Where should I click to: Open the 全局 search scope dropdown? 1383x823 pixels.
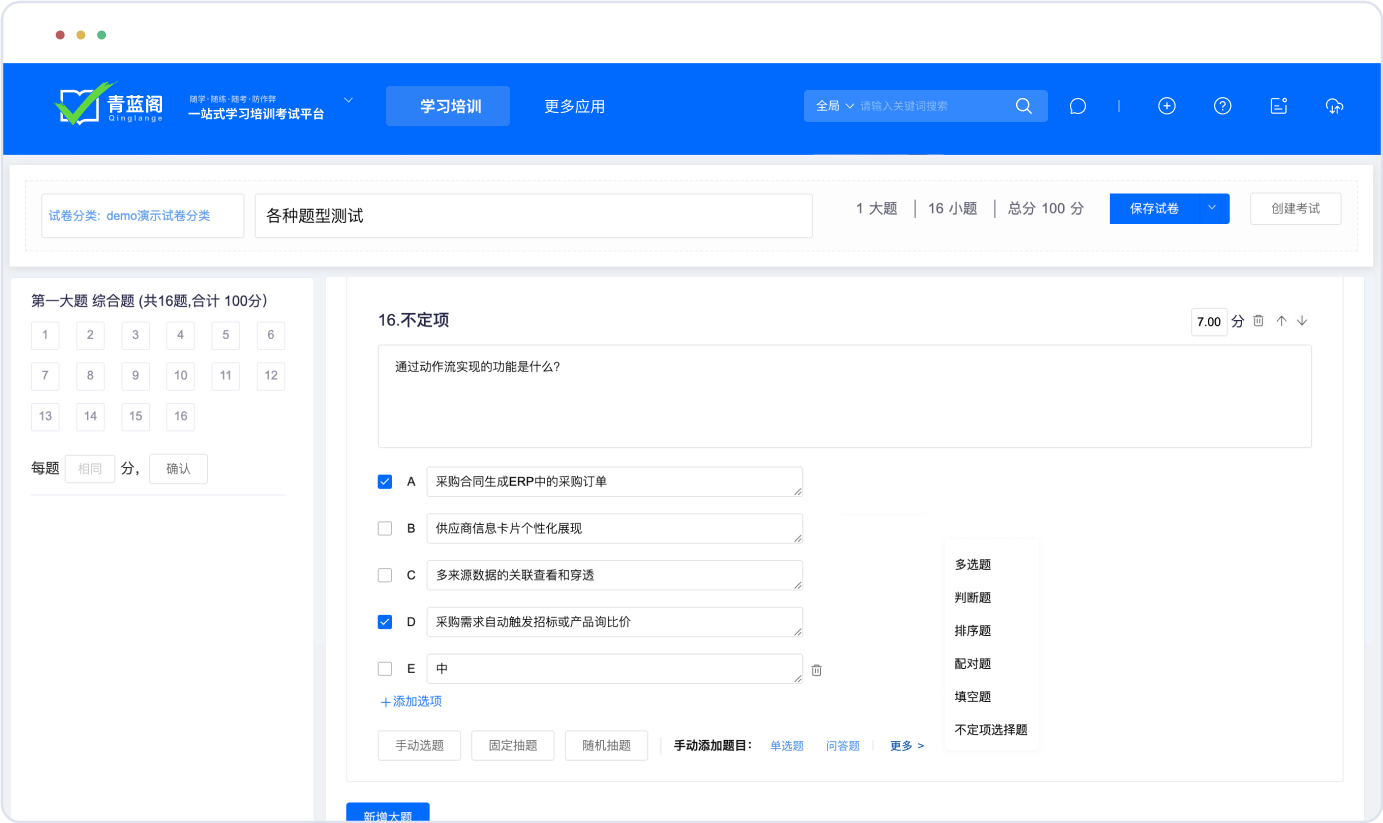(835, 106)
